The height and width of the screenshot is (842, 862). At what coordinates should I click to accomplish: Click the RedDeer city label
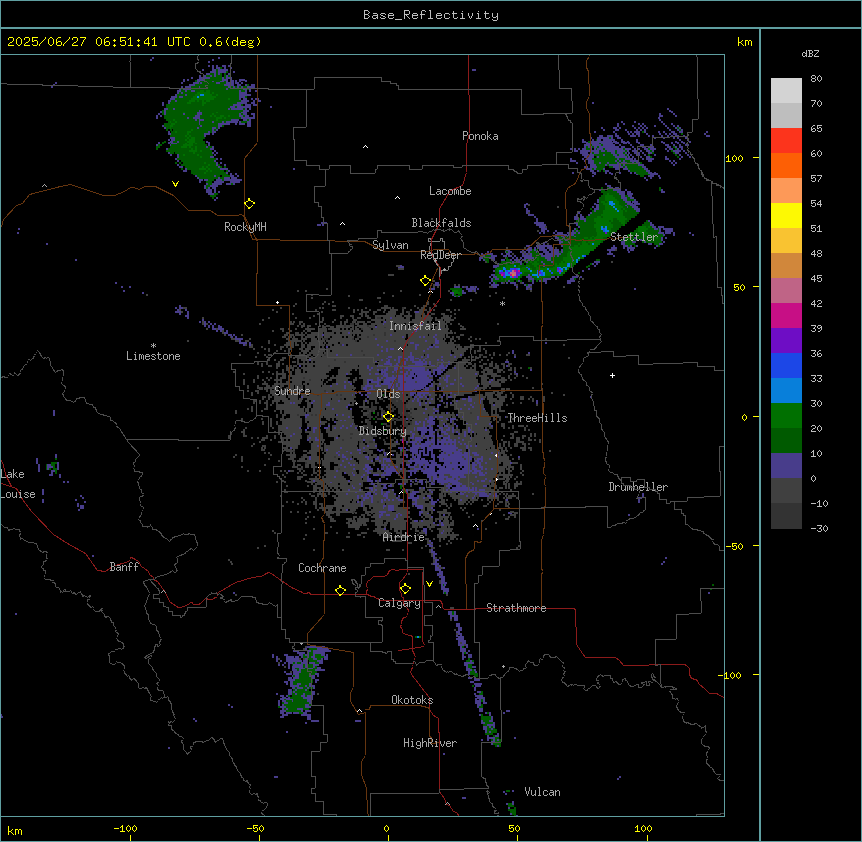point(440,255)
